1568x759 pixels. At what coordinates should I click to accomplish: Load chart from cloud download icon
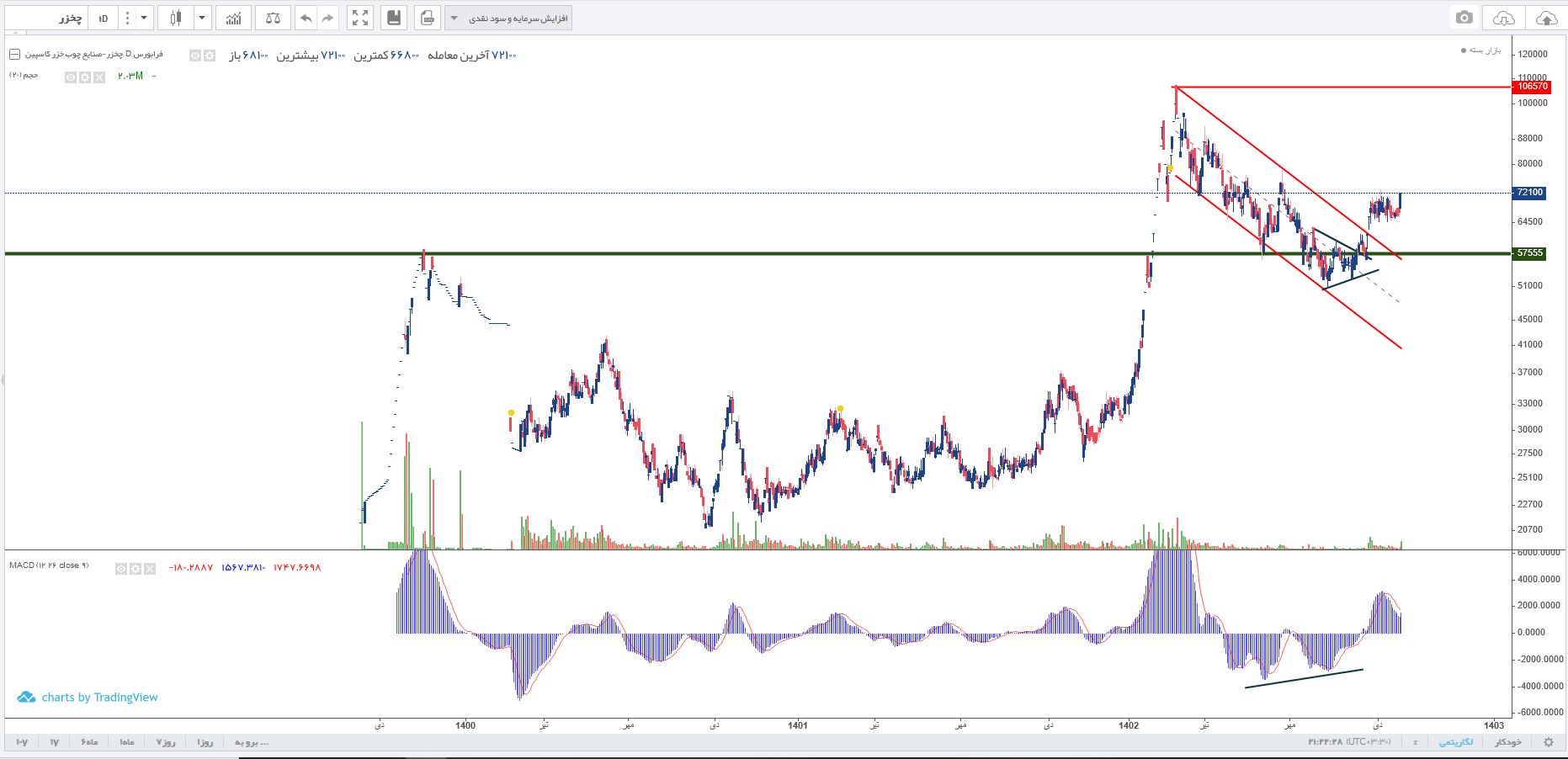[x=1505, y=18]
